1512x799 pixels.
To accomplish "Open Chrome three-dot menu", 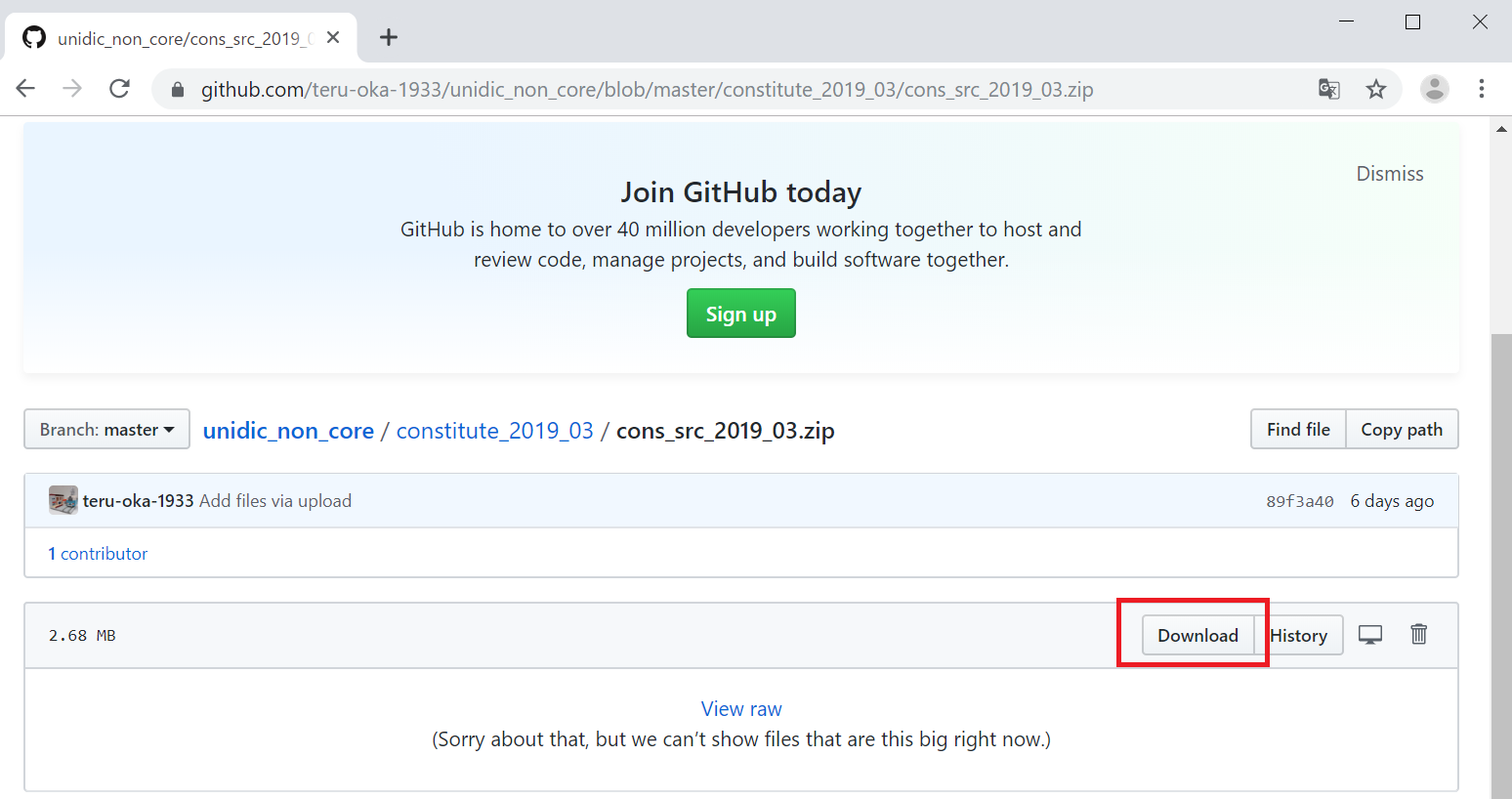I will [x=1482, y=89].
